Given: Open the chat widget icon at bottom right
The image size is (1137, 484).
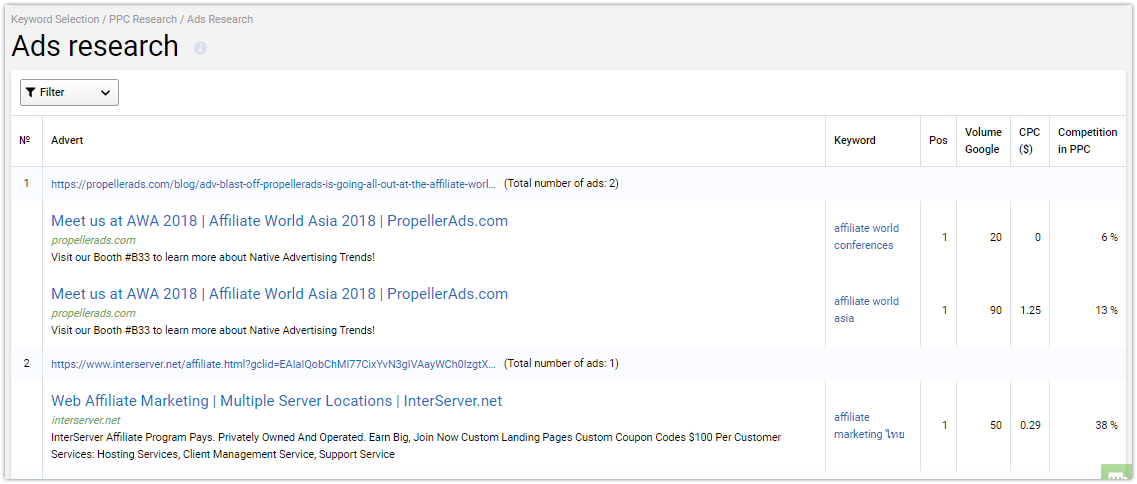Looking at the screenshot, I should [1117, 475].
